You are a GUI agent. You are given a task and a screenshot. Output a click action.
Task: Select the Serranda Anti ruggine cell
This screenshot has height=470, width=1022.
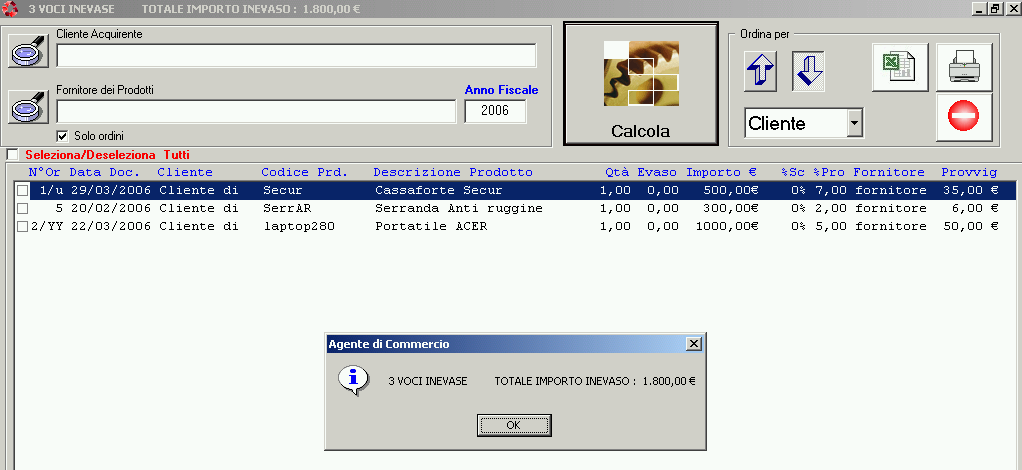tap(459, 209)
